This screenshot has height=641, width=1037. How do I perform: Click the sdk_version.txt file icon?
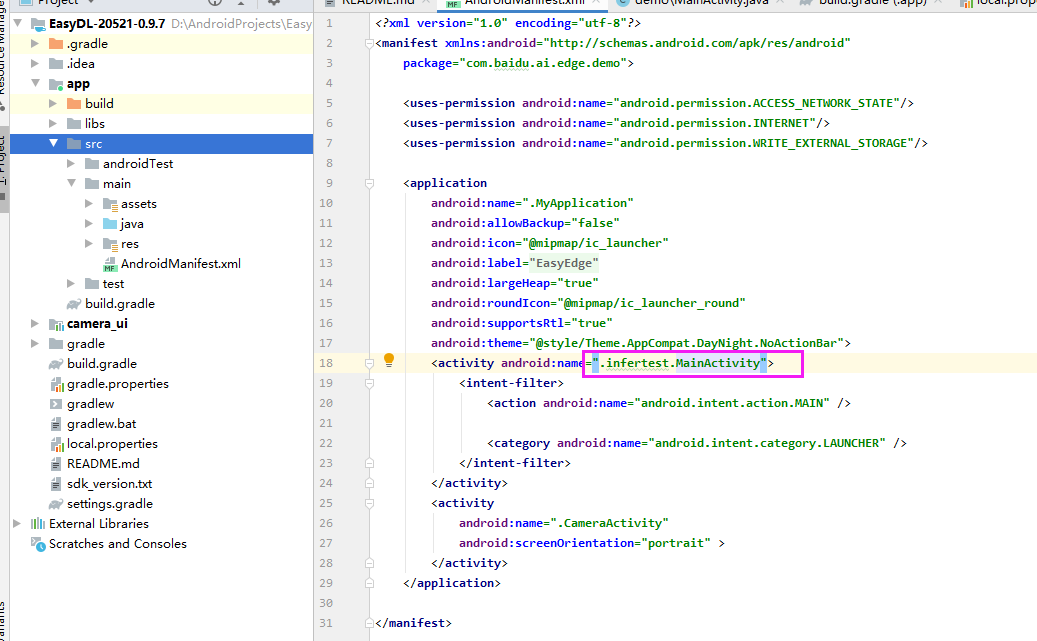coord(56,484)
